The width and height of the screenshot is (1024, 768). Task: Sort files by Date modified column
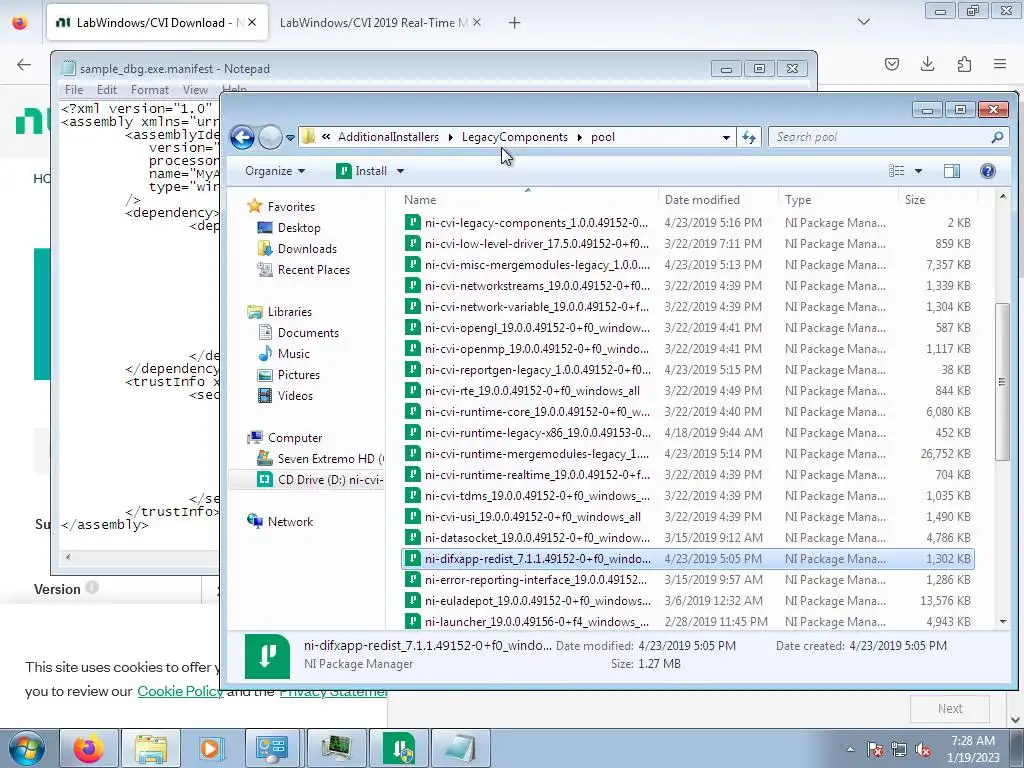coord(718,200)
